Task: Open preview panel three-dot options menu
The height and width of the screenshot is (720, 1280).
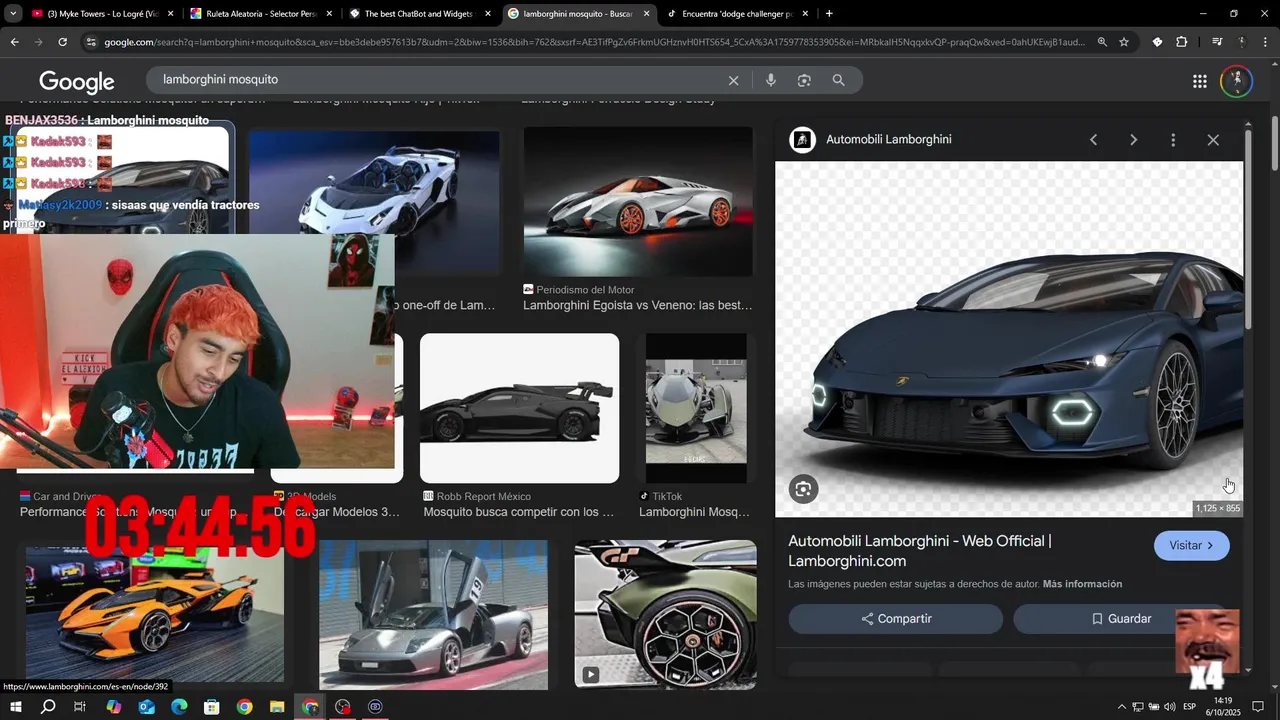Action: pos(1173,140)
